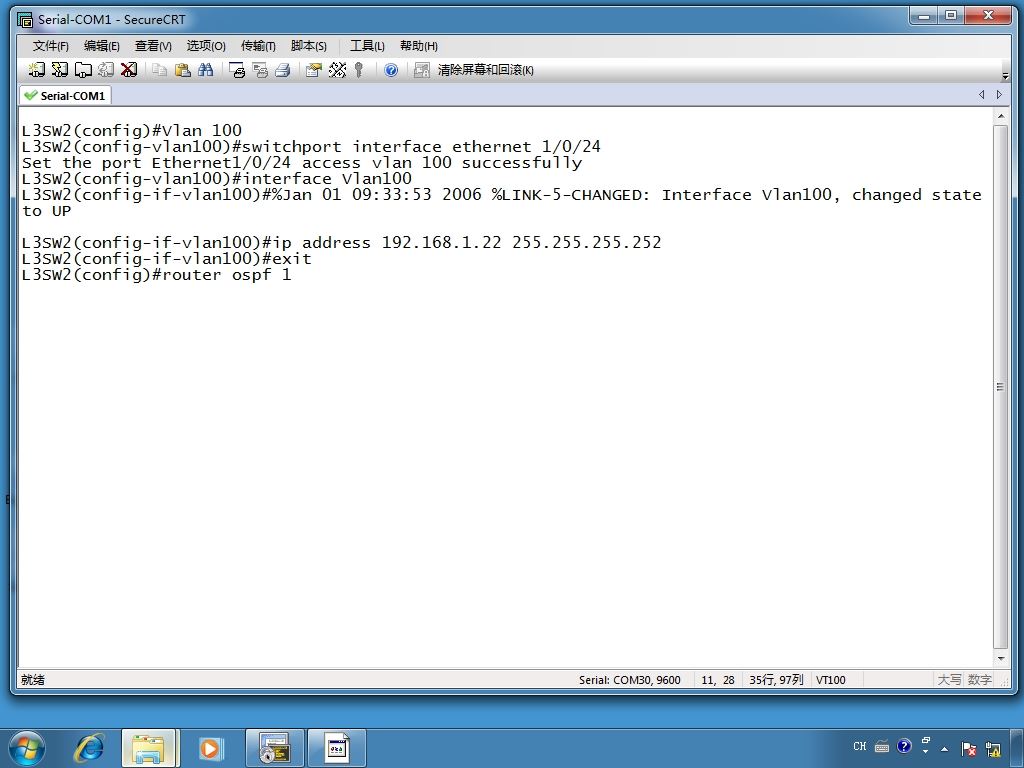Click 'Set the port Ethernet1/0/24' output line
This screenshot has height=768, width=1024.
coord(302,163)
